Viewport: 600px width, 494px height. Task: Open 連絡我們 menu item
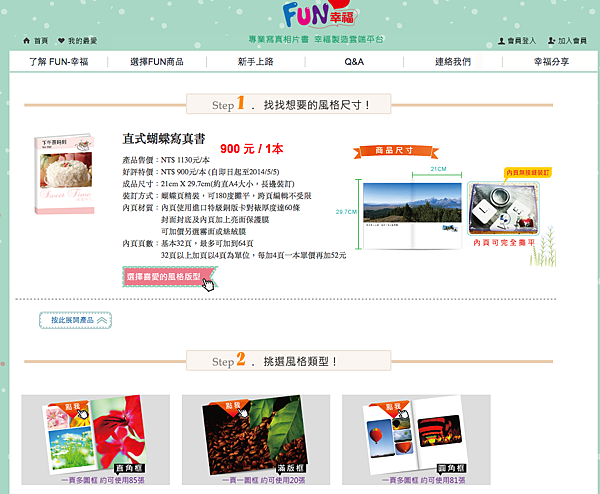tap(453, 62)
